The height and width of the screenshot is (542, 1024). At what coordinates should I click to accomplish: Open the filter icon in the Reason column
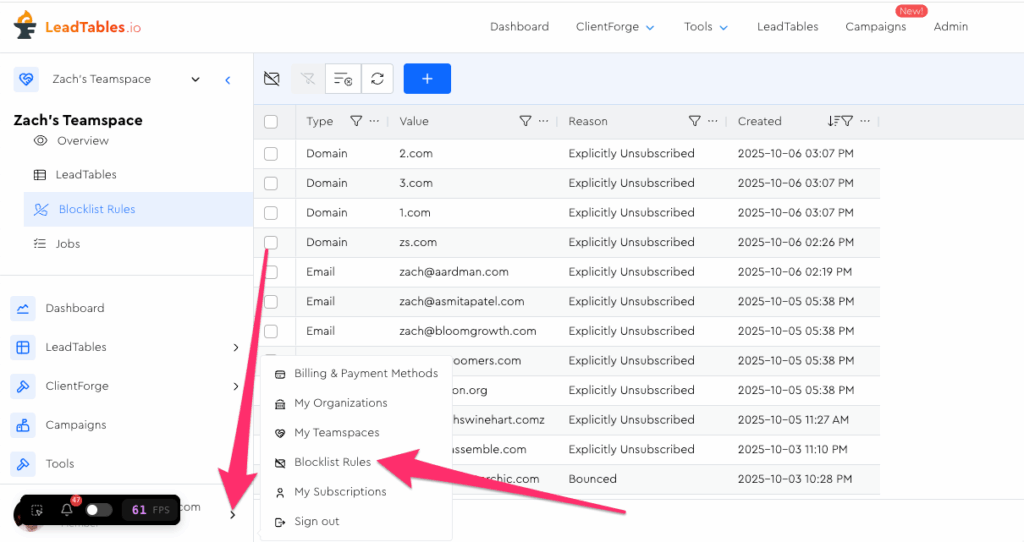pyautogui.click(x=695, y=121)
